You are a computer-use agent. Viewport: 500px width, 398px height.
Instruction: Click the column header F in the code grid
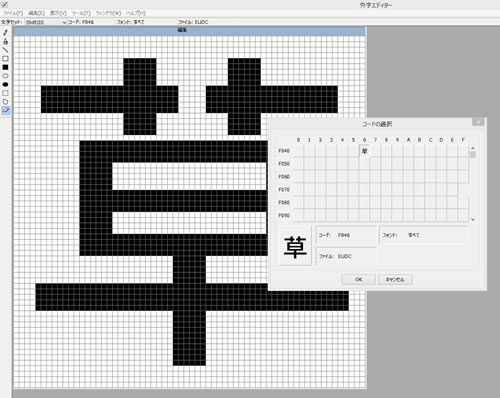[x=463, y=140]
